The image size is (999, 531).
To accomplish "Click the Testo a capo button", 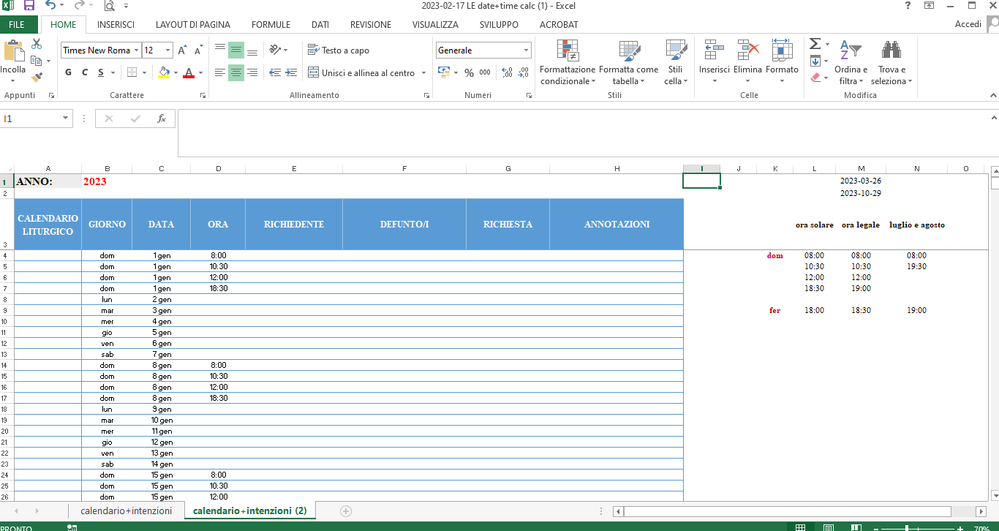I will coord(338,50).
